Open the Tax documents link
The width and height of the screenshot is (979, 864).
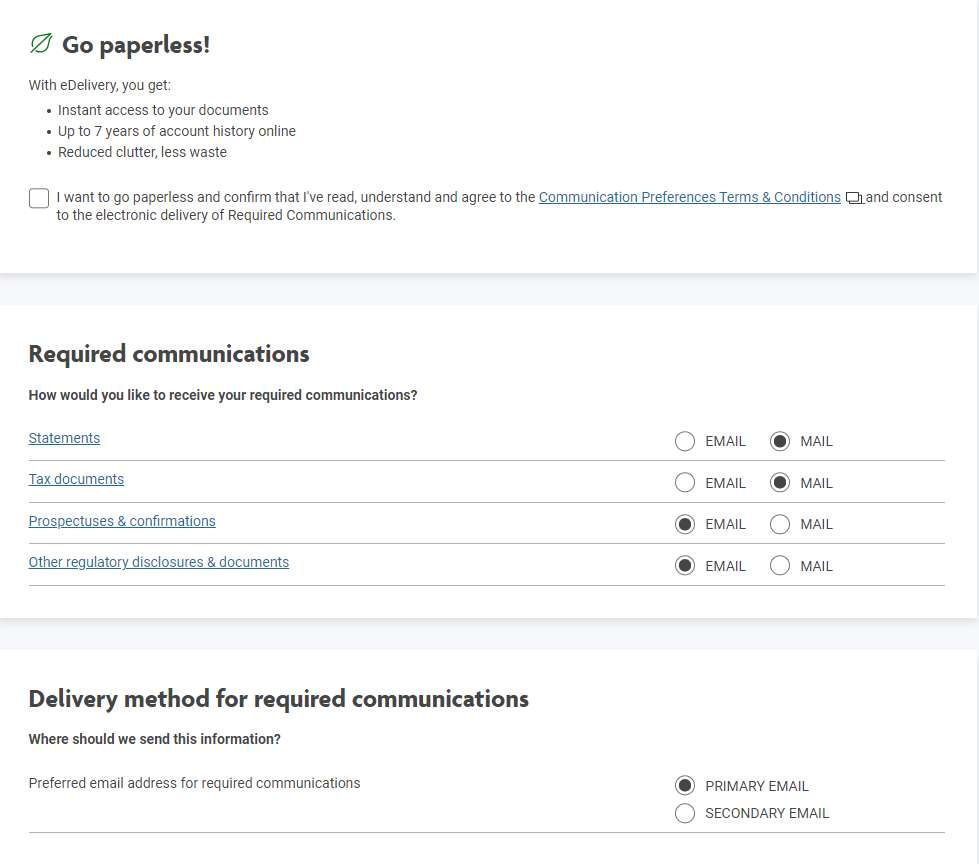click(76, 479)
